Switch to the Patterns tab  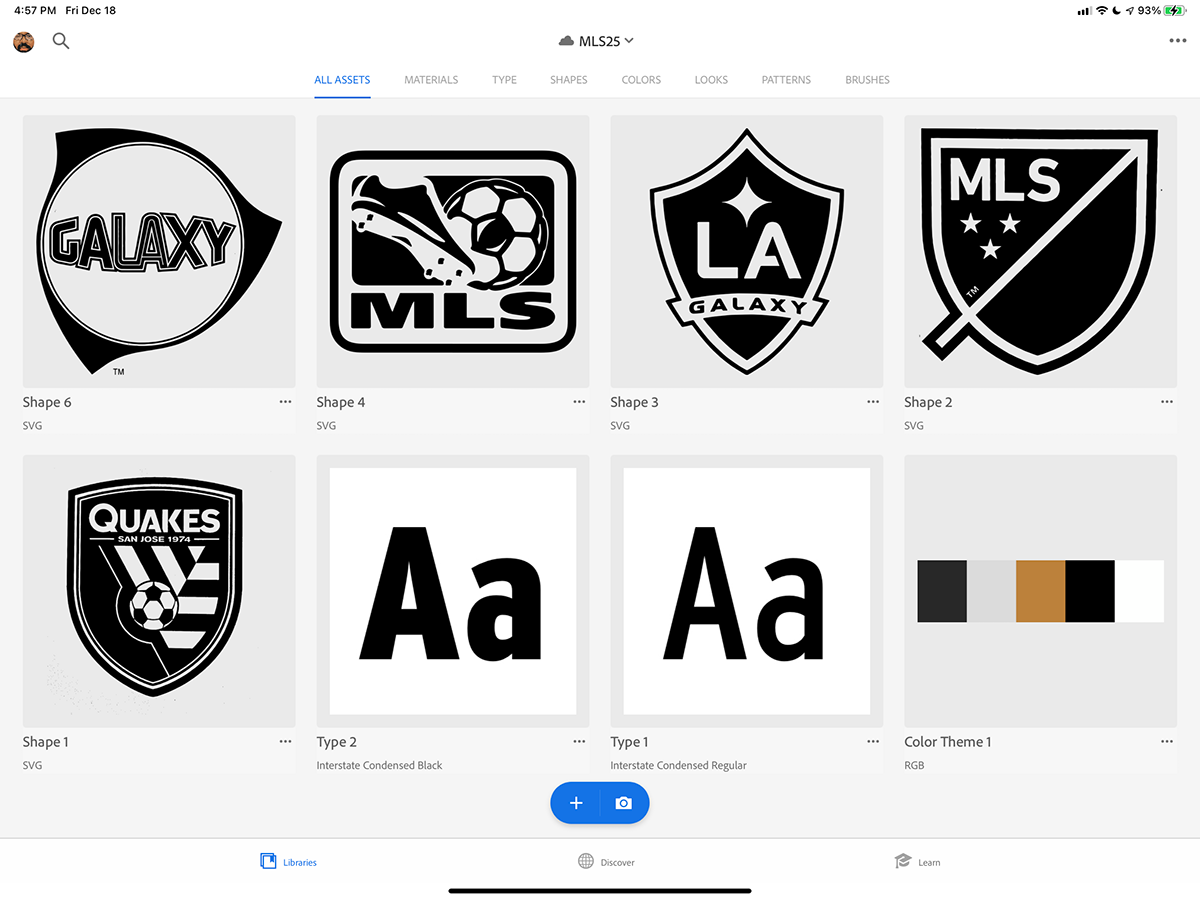click(x=786, y=80)
